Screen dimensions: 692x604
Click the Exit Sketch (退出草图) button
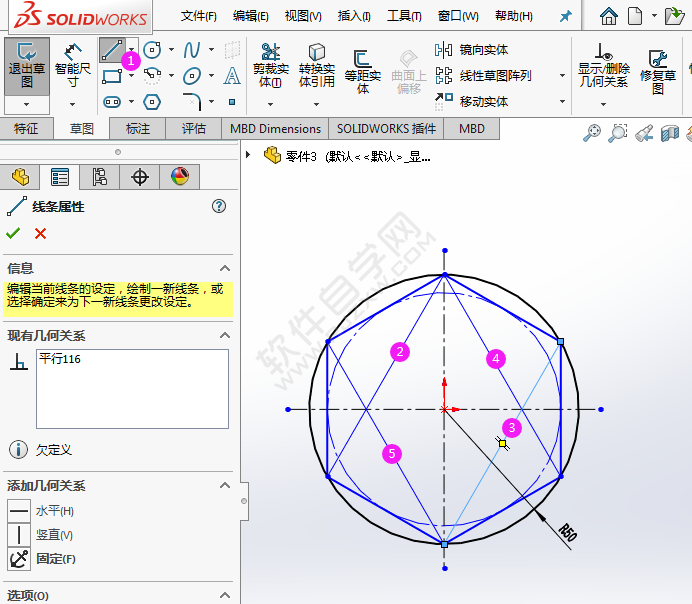coord(27,66)
